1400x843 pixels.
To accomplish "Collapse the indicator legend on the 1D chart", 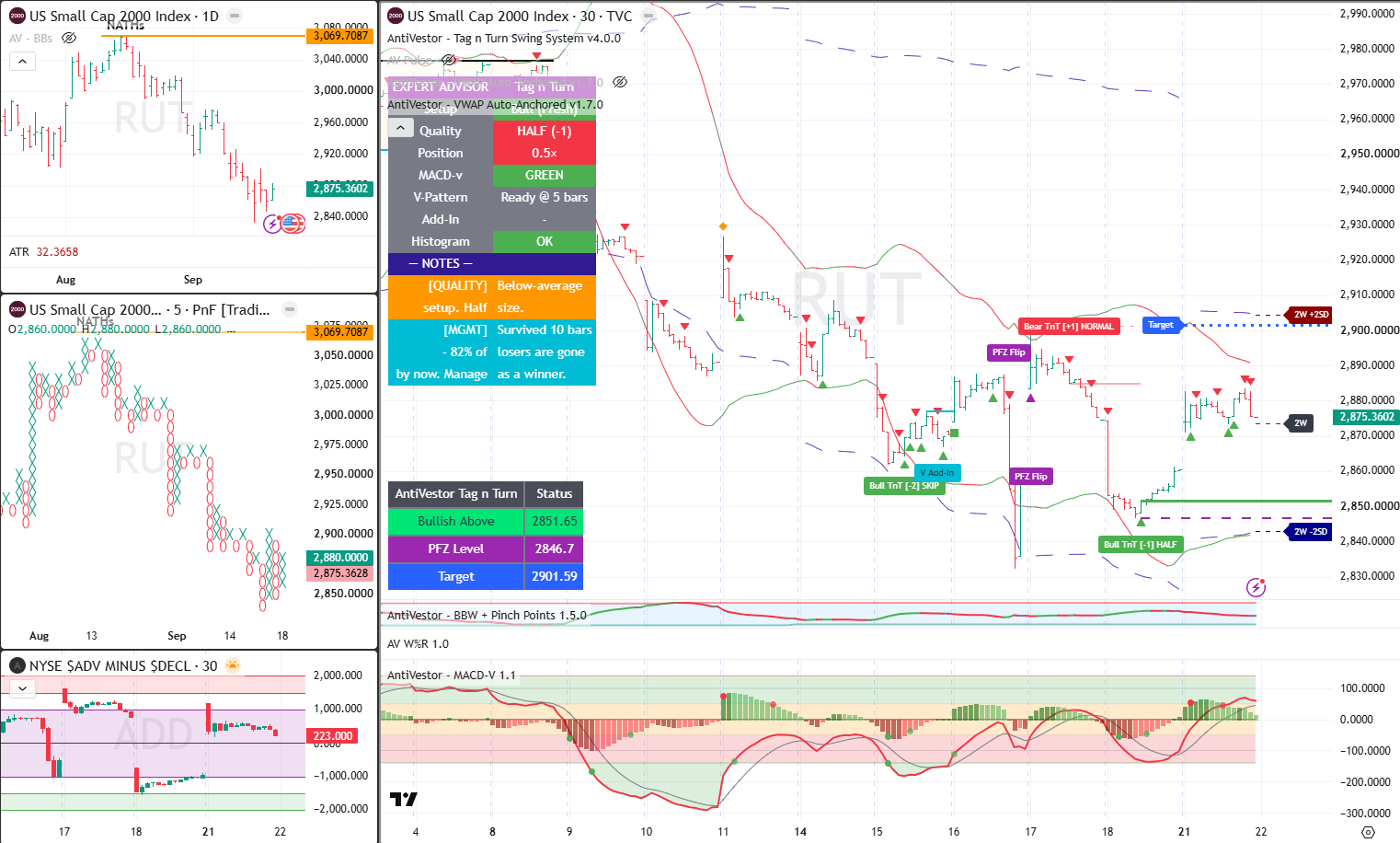I will pyautogui.click(x=22, y=62).
